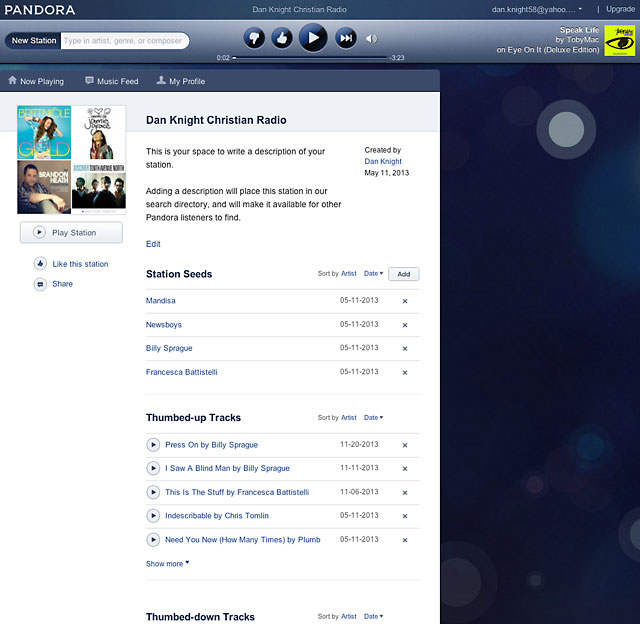Viewport: 640px width, 624px height.
Task: Open Date sort dropdown in Station Seeds
Action: click(373, 273)
